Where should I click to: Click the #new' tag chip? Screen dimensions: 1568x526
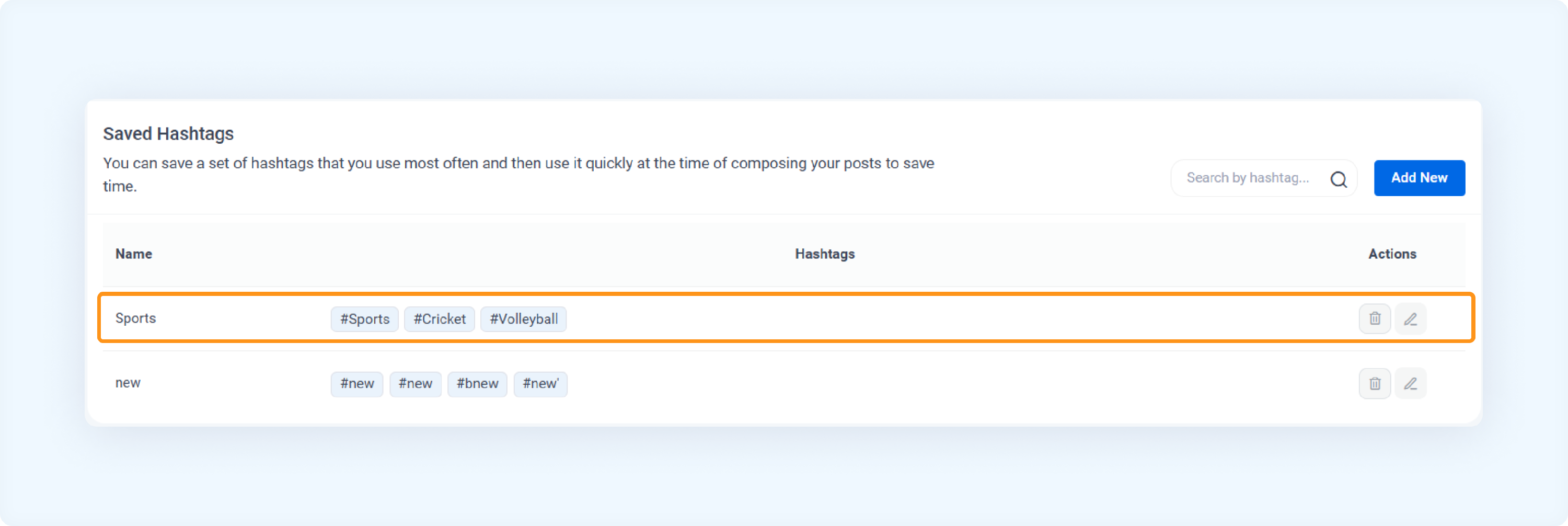tap(540, 384)
